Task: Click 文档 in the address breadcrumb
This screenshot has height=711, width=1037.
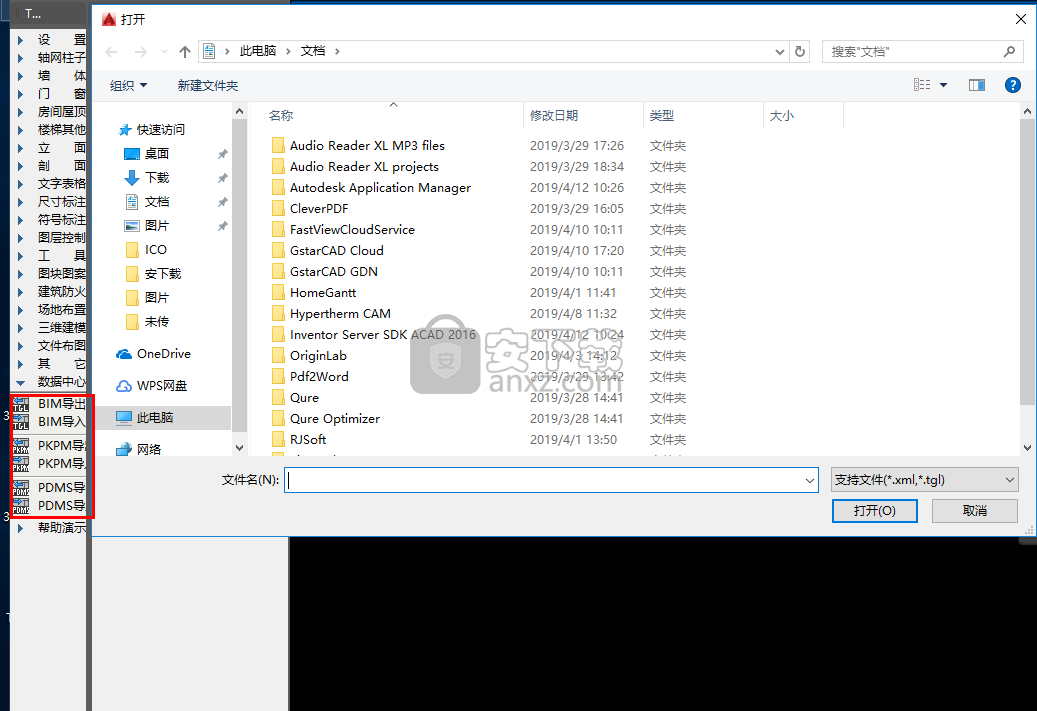Action: (313, 51)
